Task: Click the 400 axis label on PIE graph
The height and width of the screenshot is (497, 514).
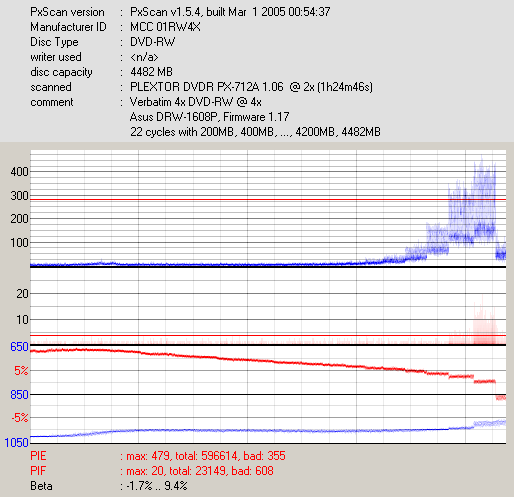Action: 19,172
